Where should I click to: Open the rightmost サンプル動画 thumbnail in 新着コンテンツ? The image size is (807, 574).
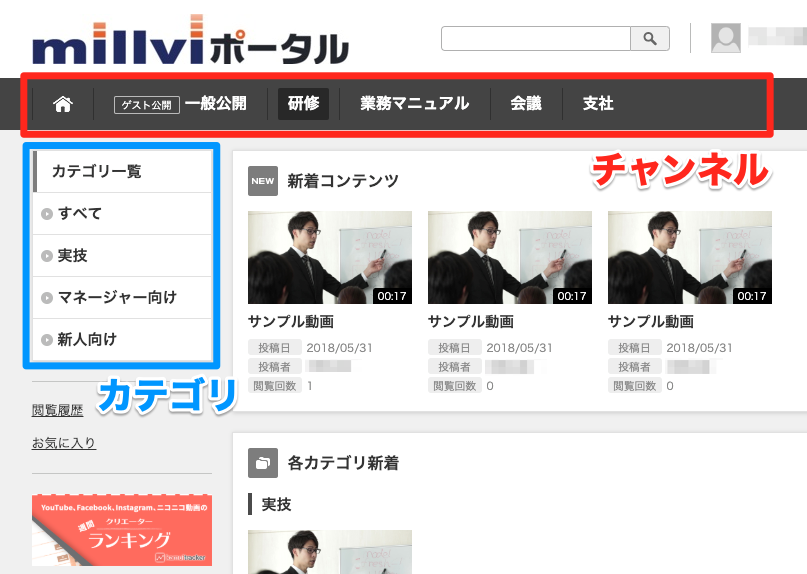tap(690, 257)
